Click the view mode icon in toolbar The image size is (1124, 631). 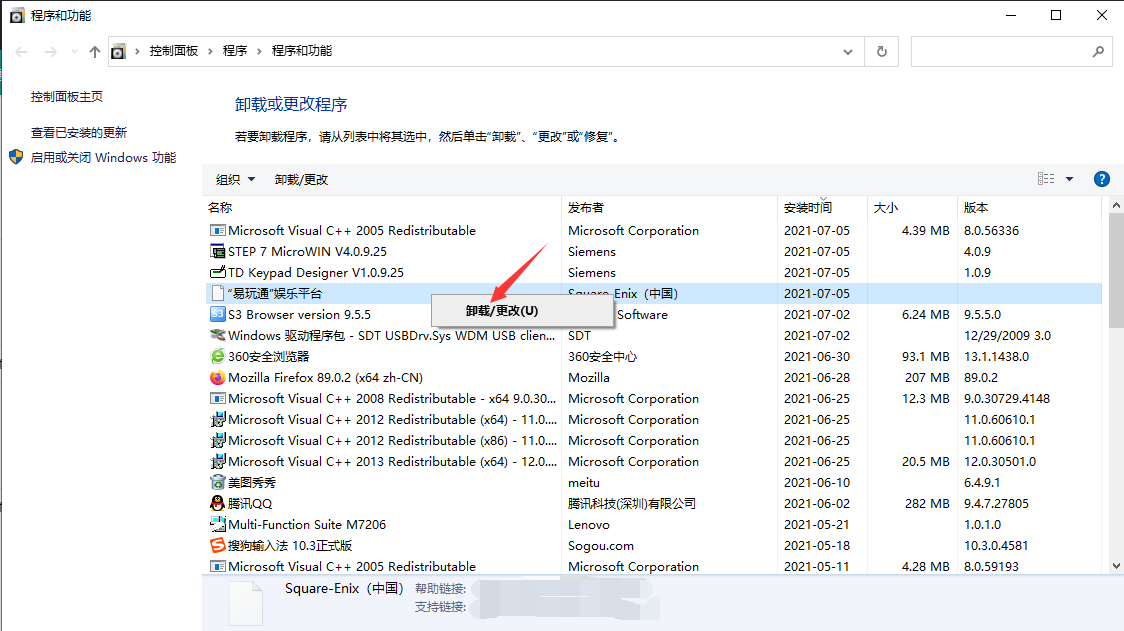click(x=1046, y=179)
